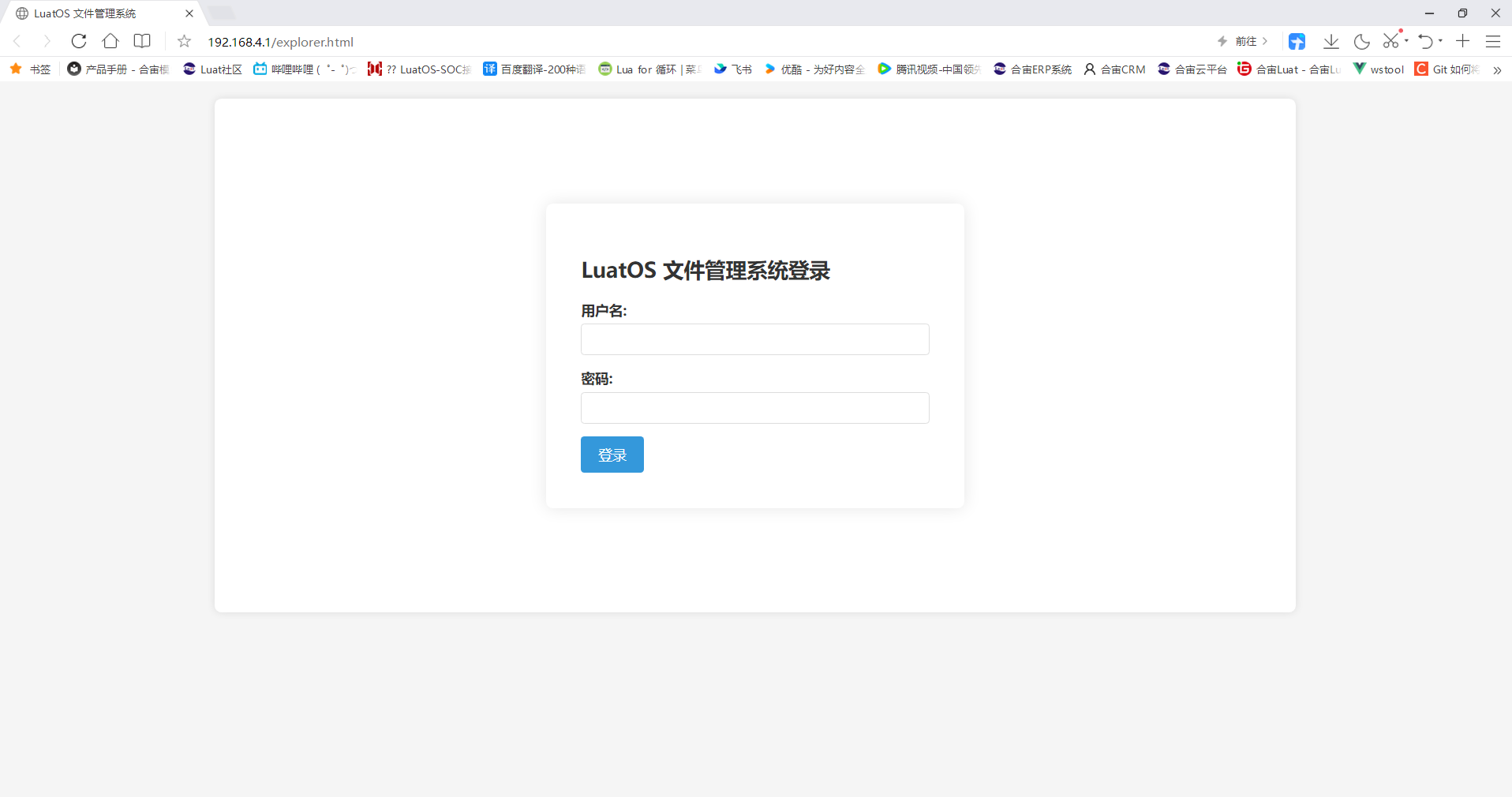Viewport: 1512px width, 797px height.
Task: Go to browser home page icon
Action: click(110, 41)
